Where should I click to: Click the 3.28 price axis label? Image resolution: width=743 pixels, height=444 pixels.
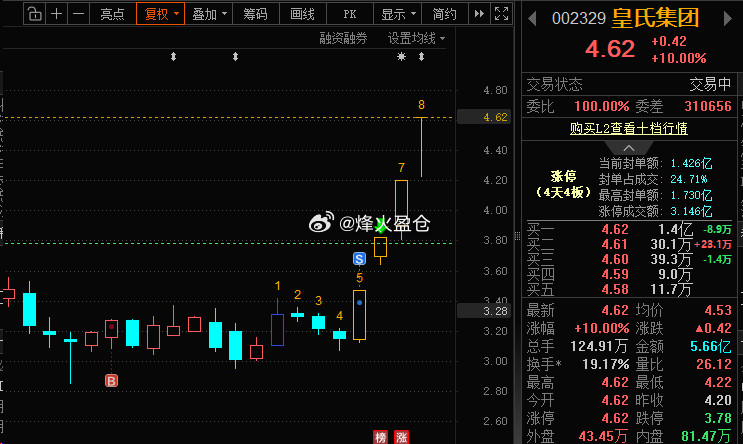[484, 311]
